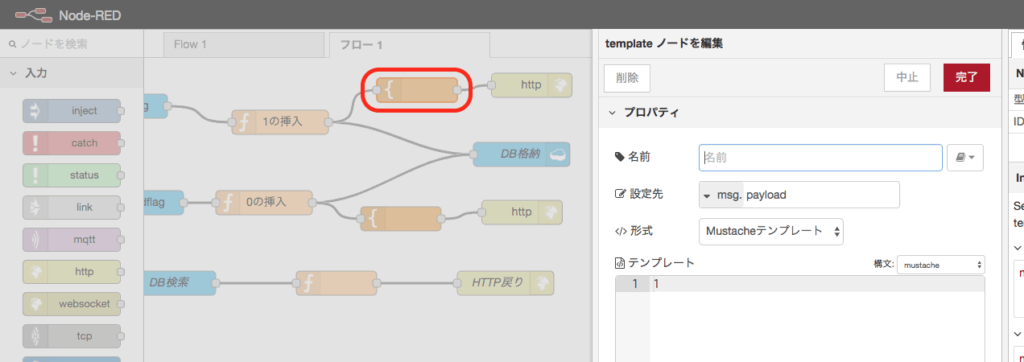Select the link node in palette
1024x362 pixels.
pyautogui.click(x=72, y=207)
